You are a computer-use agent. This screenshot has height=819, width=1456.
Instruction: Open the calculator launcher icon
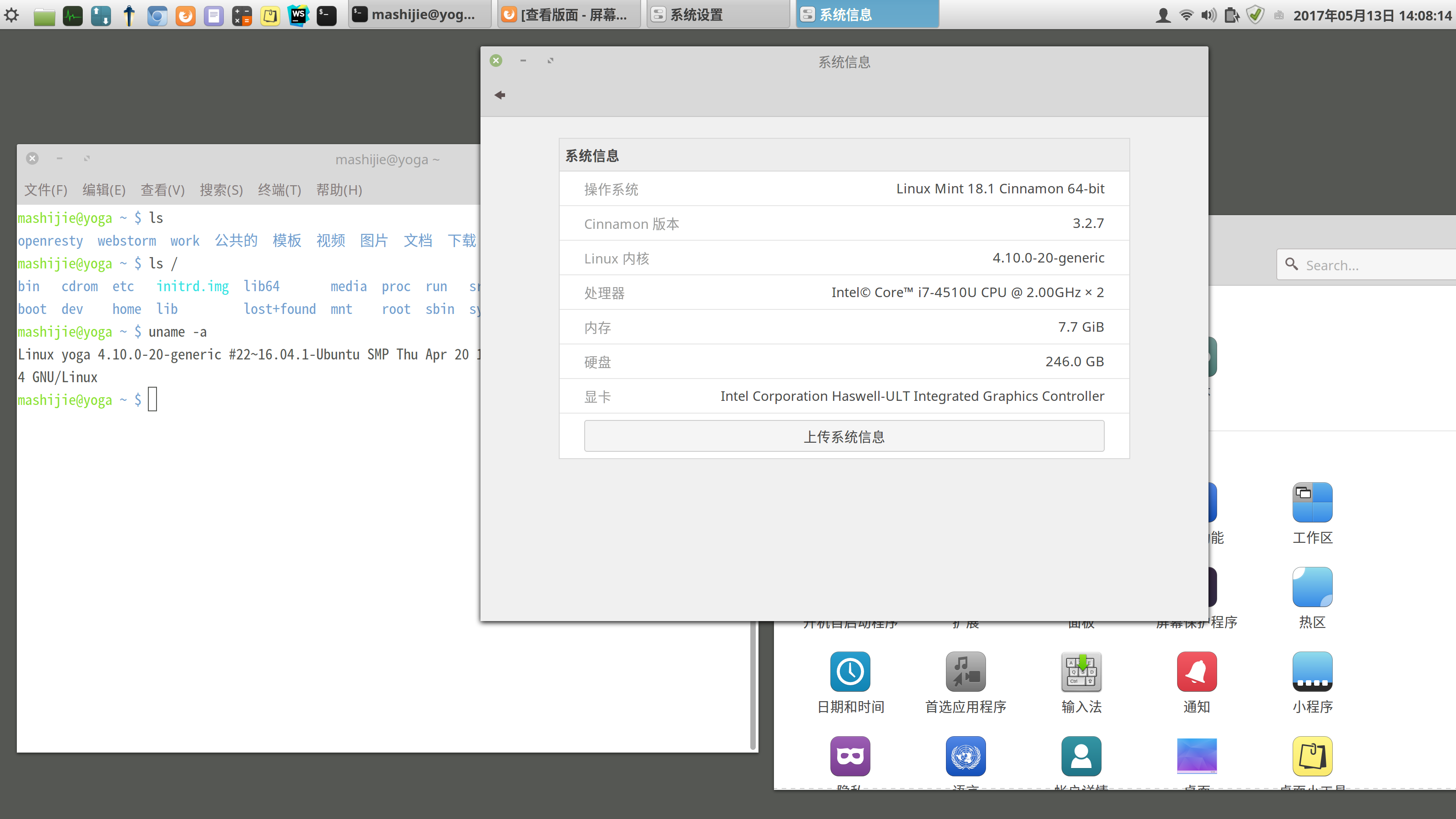[242, 15]
